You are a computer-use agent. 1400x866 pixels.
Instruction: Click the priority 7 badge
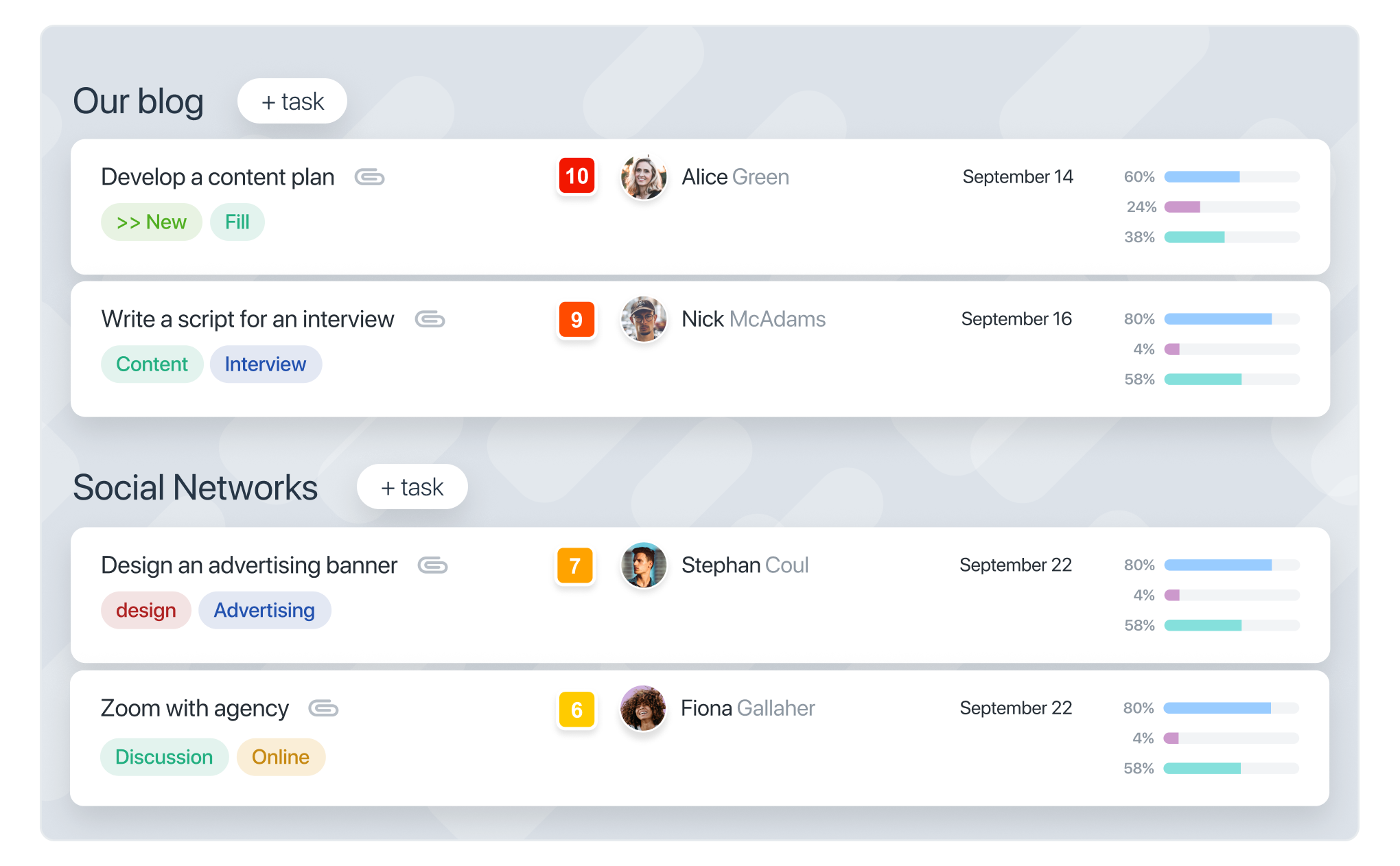[x=575, y=566]
